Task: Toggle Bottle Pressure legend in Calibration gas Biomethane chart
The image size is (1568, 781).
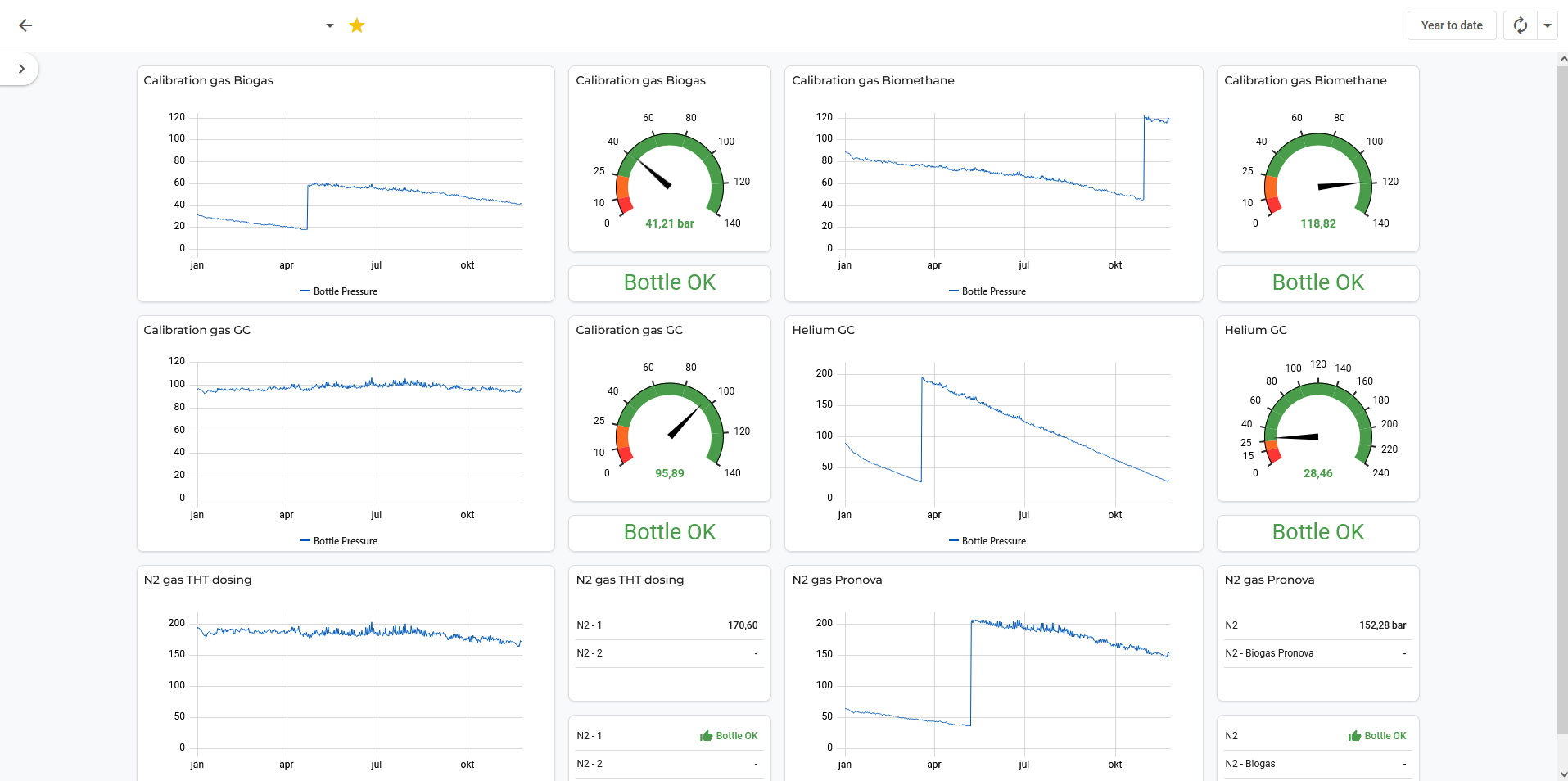Action: pyautogui.click(x=987, y=291)
